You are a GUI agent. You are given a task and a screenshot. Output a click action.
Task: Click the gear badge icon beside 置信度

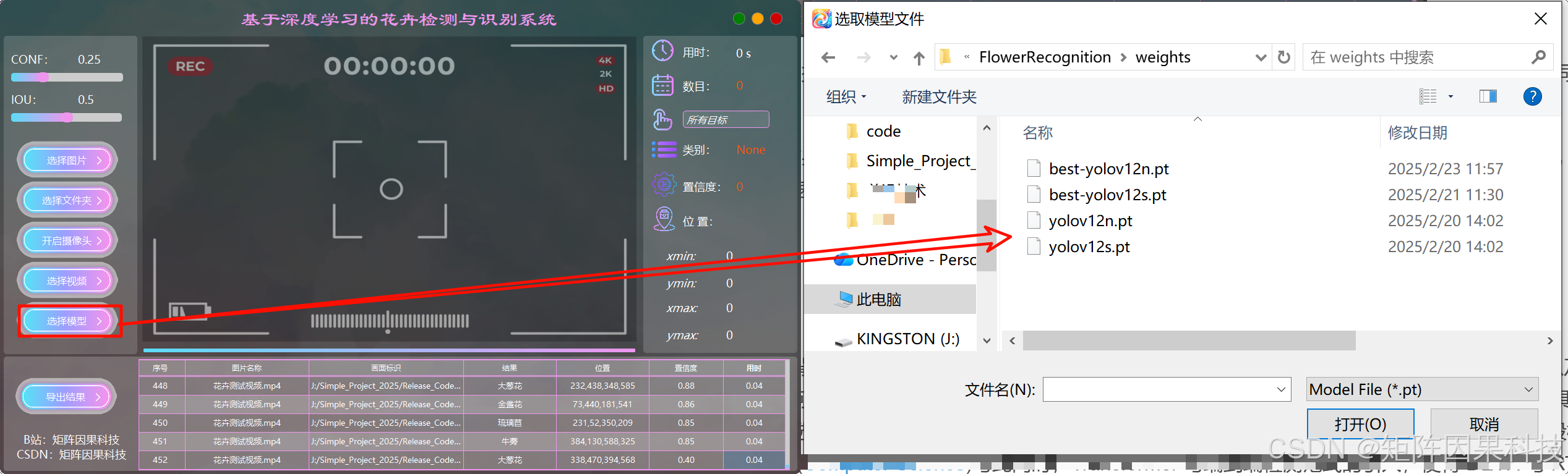664,184
